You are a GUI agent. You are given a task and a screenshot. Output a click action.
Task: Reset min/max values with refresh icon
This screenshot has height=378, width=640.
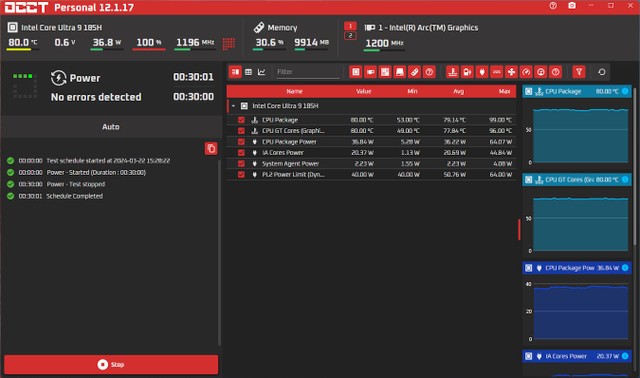pos(602,72)
